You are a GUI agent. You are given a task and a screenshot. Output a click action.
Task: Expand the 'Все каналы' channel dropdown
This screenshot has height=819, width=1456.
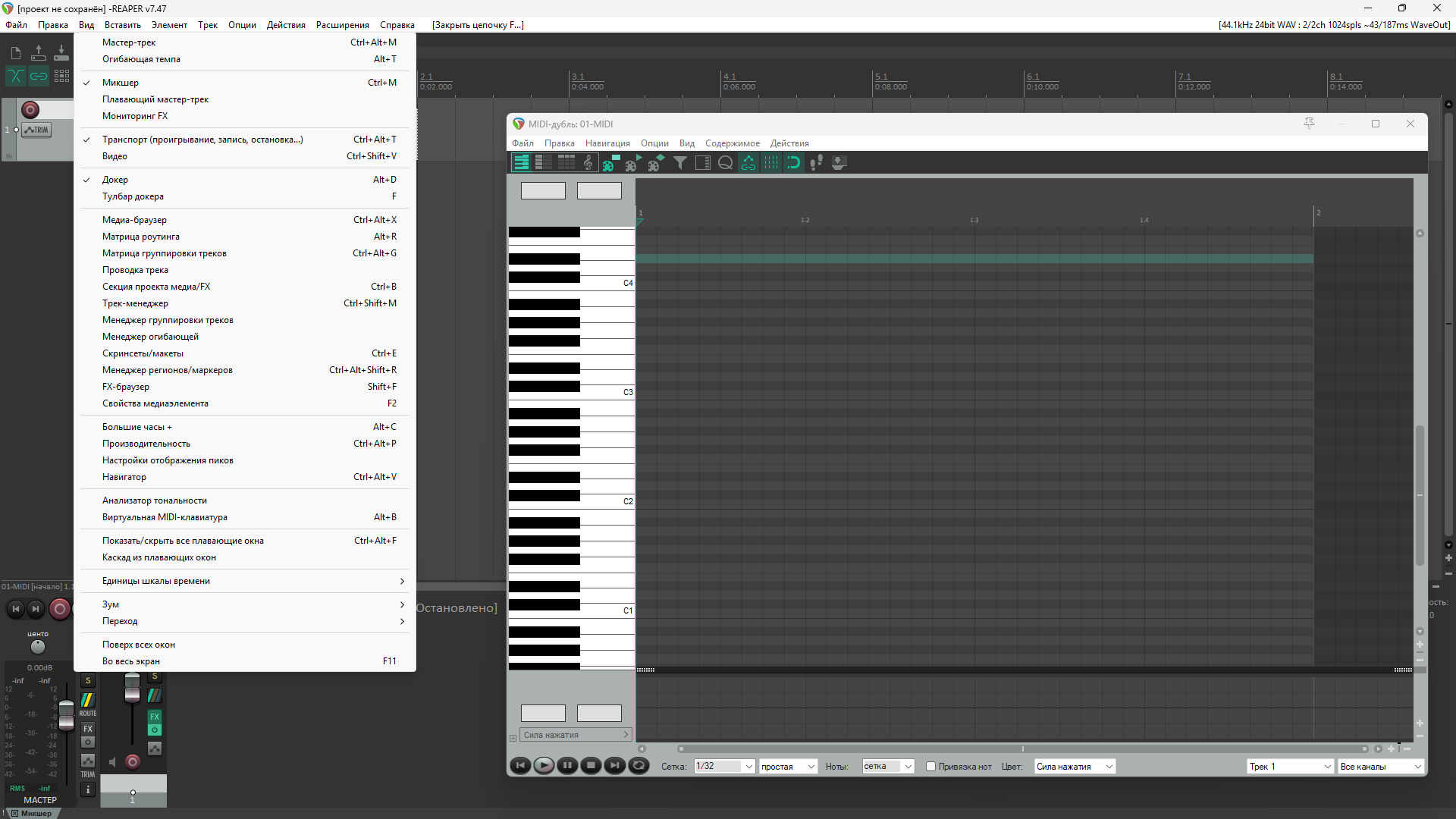click(x=1380, y=767)
